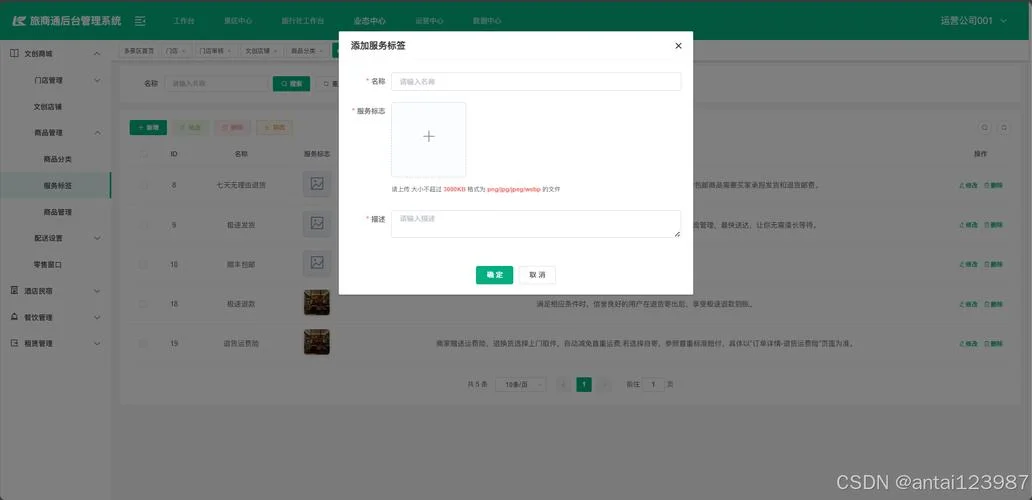
Task: Click the 名称 search input in background page
Action: click(x=217, y=84)
